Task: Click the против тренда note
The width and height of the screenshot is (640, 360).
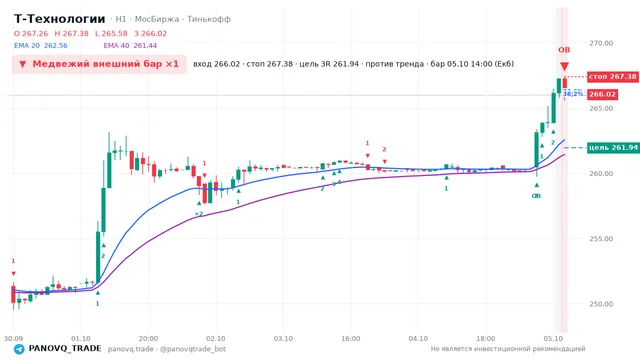Action: point(395,64)
